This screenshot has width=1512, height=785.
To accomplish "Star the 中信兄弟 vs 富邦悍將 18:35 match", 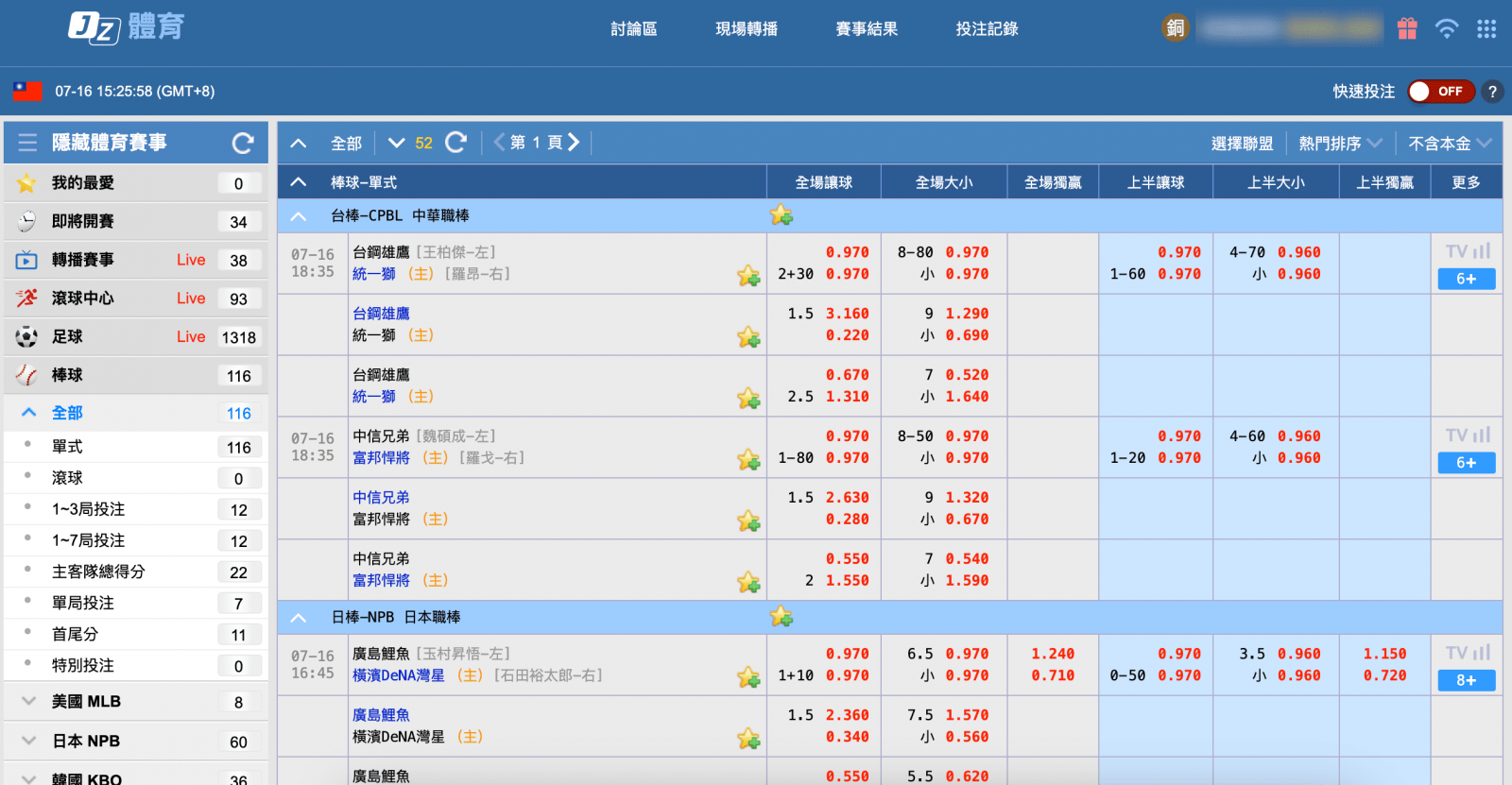I will click(748, 460).
